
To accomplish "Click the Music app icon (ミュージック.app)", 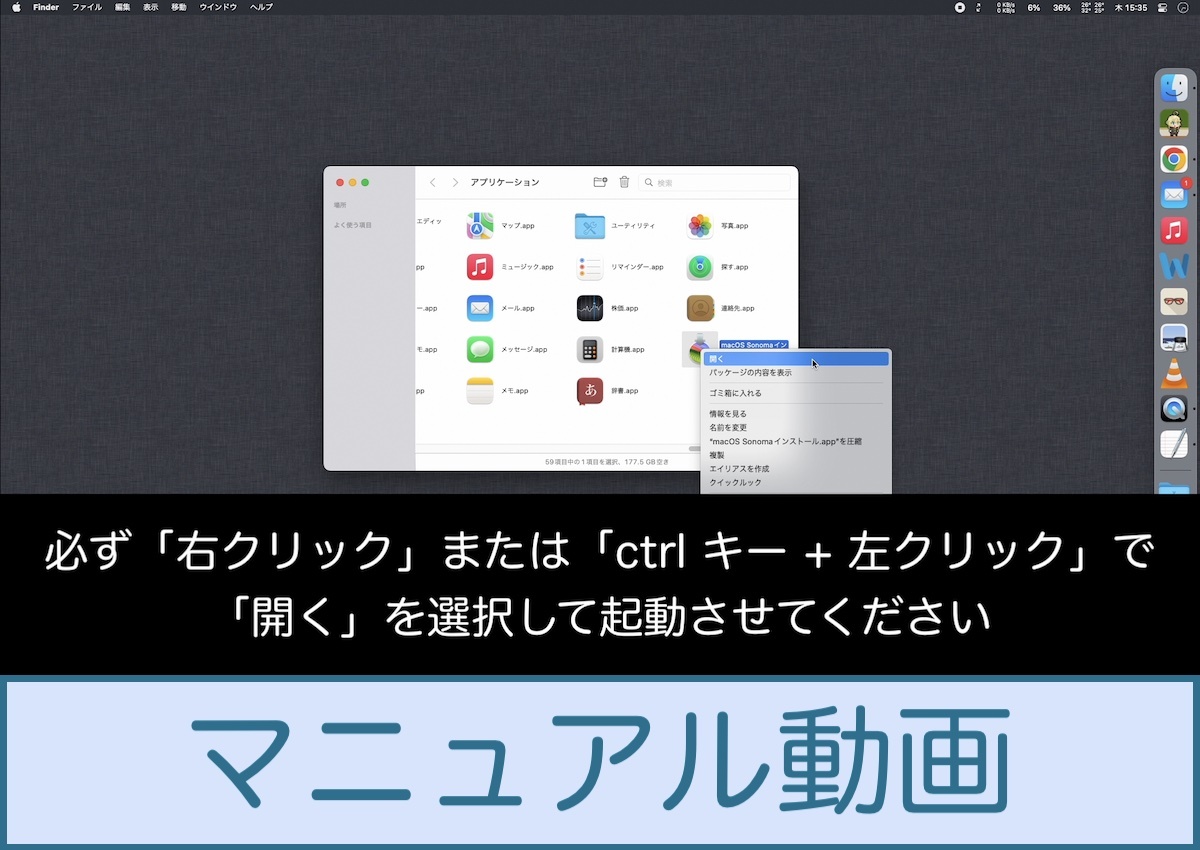I will [x=480, y=267].
